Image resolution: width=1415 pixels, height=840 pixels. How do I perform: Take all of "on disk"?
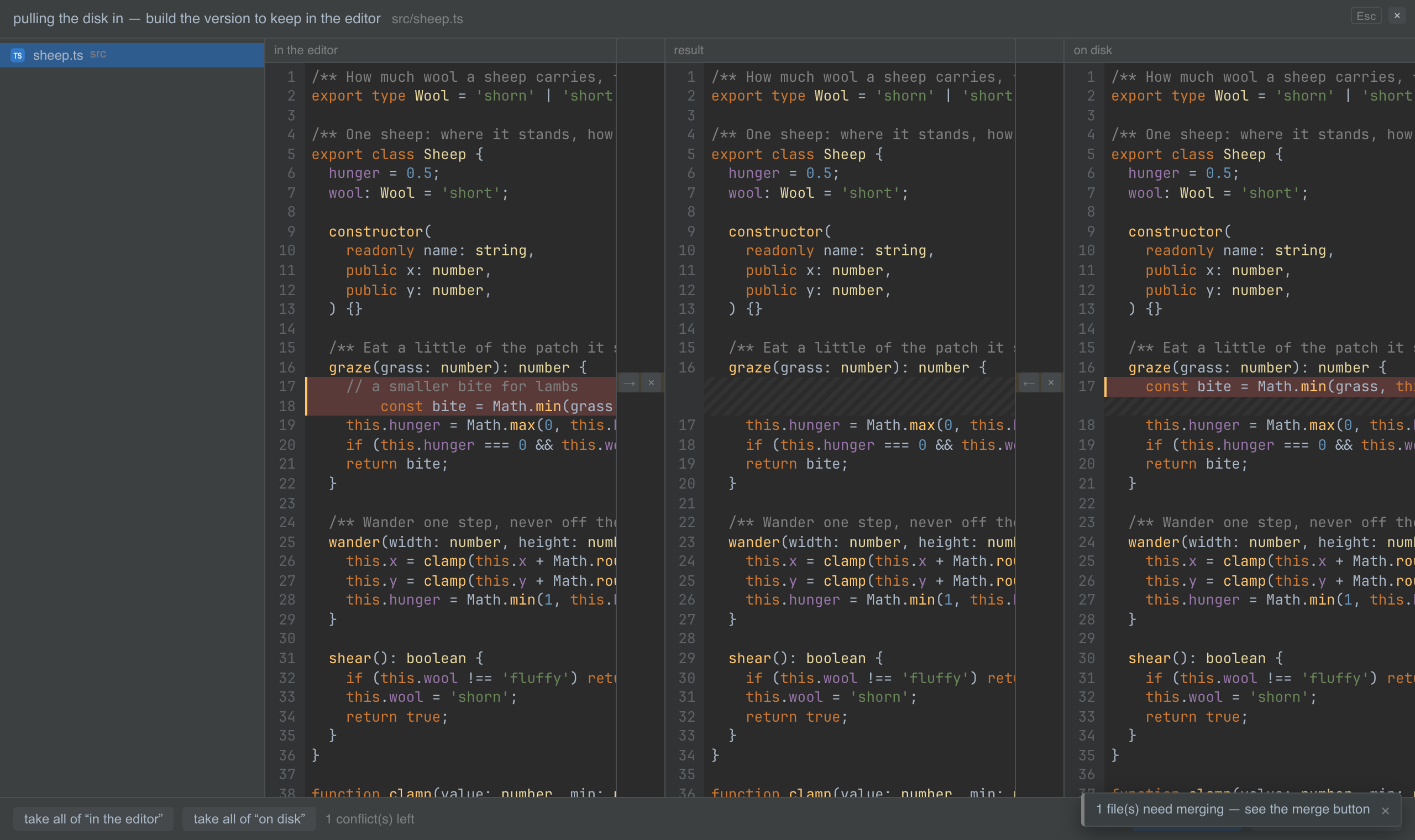[x=249, y=819]
